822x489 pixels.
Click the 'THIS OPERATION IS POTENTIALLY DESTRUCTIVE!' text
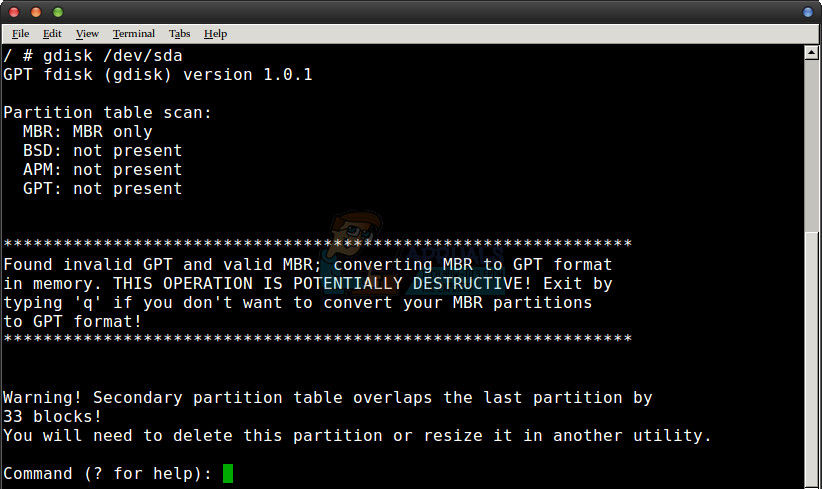(322, 284)
